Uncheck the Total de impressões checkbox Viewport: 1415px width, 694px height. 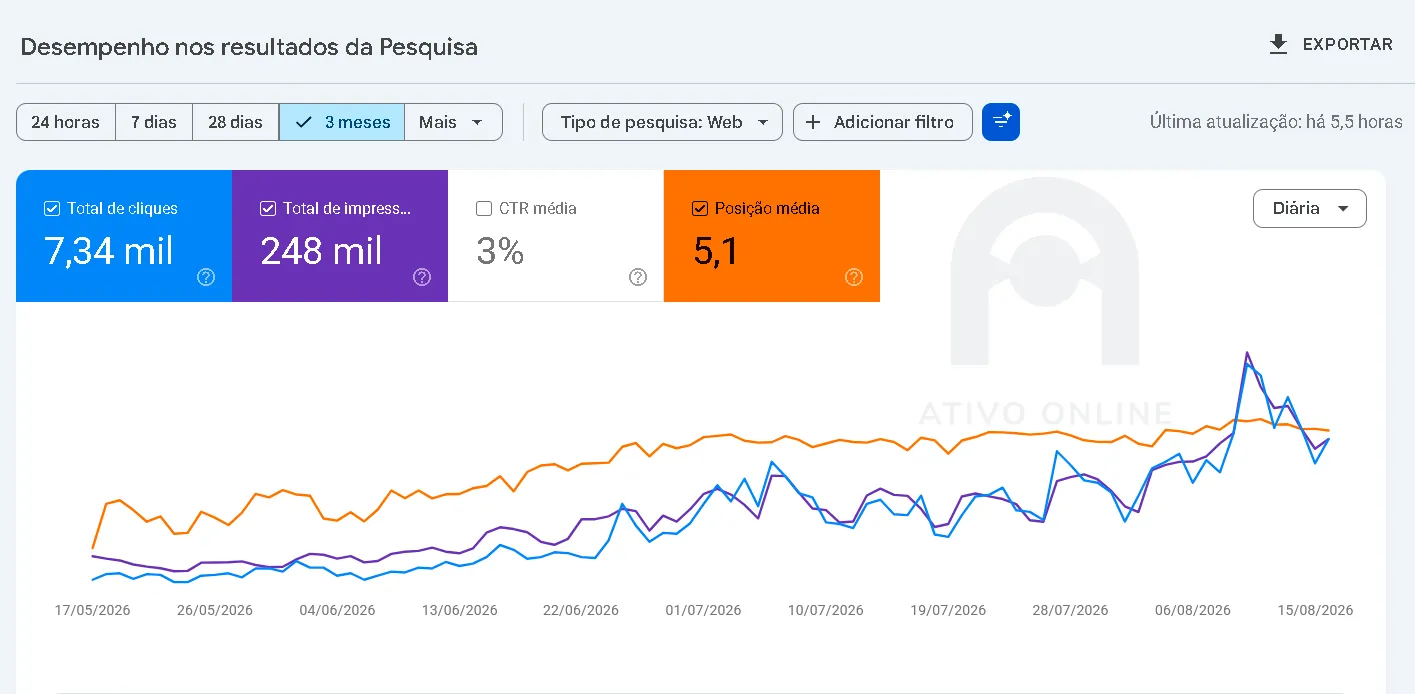268,209
